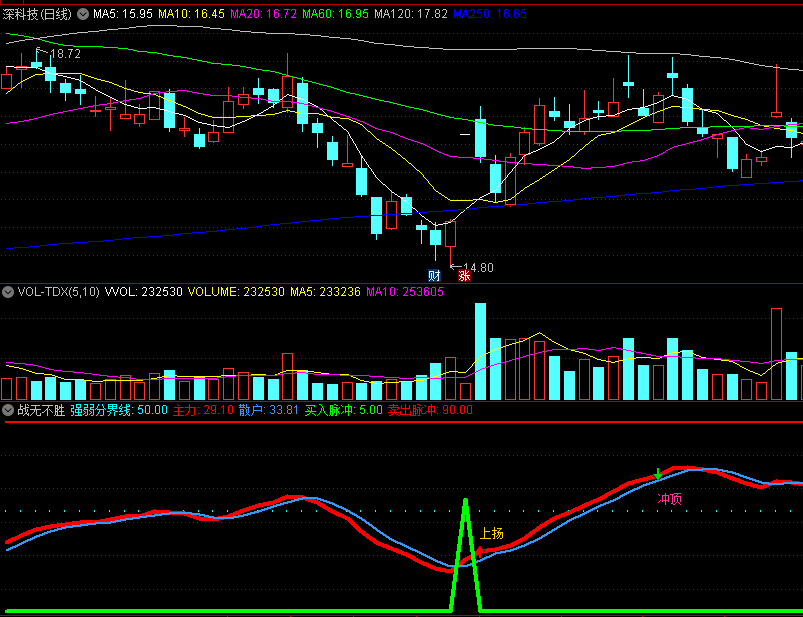Click the tallest cyan volume bar
Viewport: 803px width, 617px height.
(480, 351)
